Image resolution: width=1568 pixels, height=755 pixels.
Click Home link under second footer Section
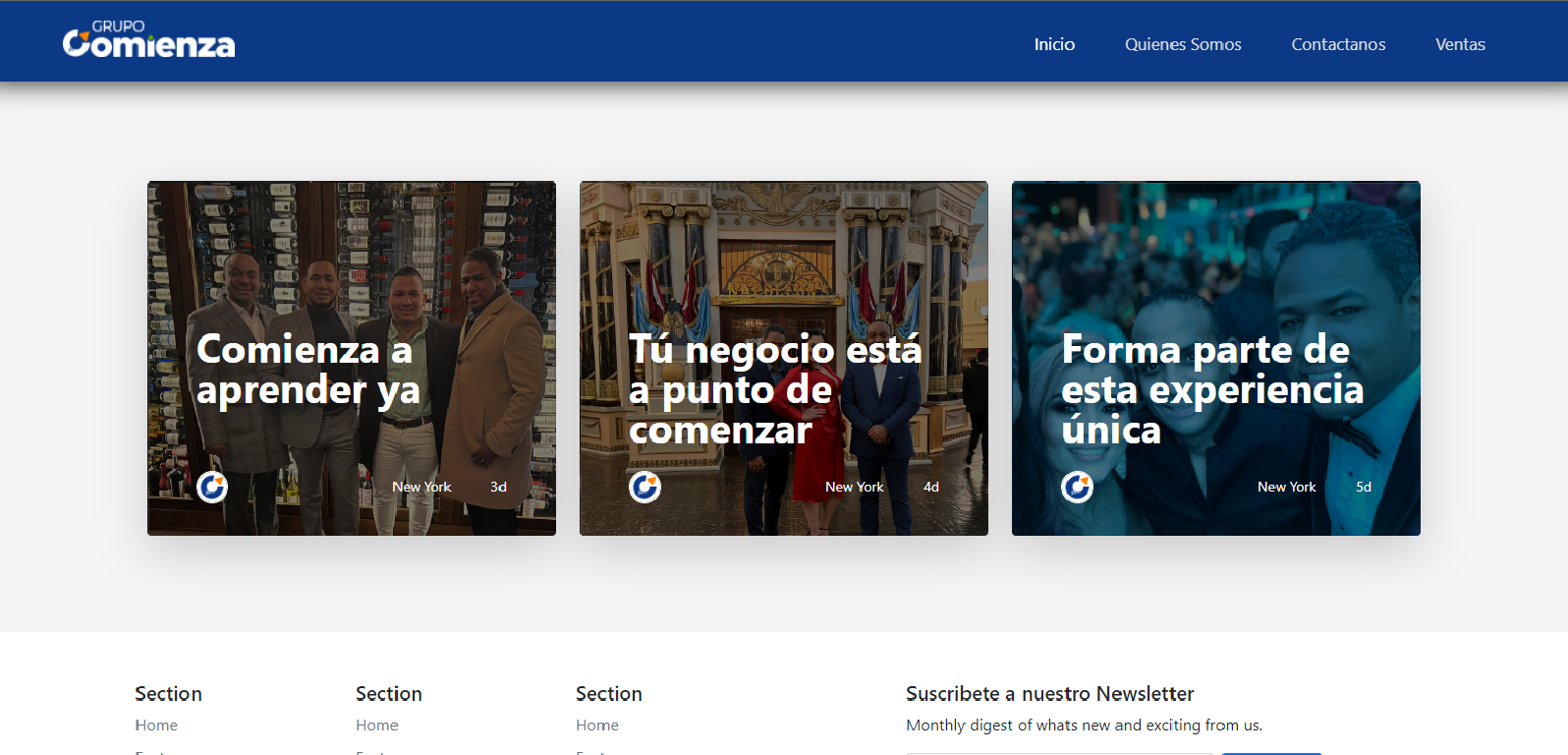coord(377,725)
